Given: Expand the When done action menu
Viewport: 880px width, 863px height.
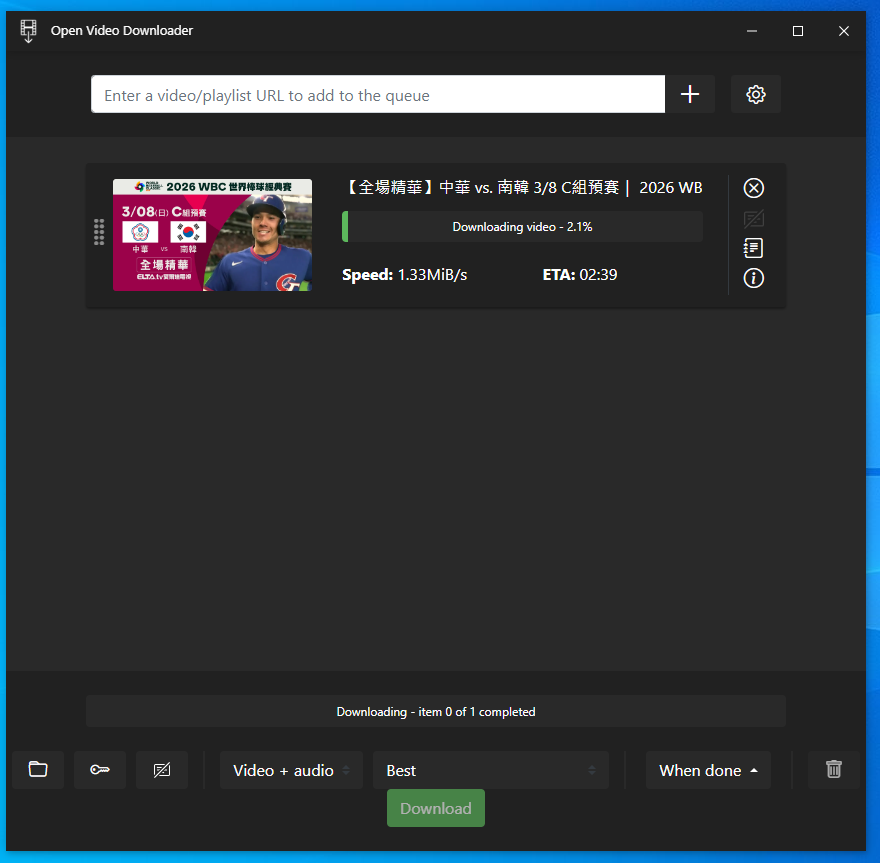Looking at the screenshot, I should pyautogui.click(x=708, y=770).
